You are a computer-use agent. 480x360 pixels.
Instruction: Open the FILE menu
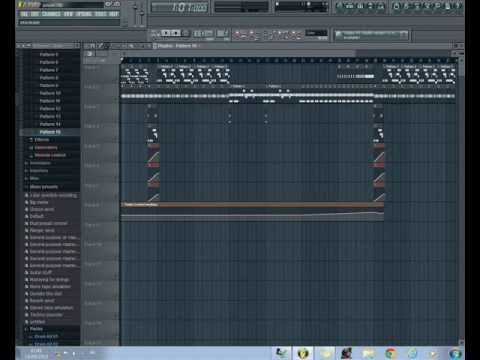coord(24,14)
